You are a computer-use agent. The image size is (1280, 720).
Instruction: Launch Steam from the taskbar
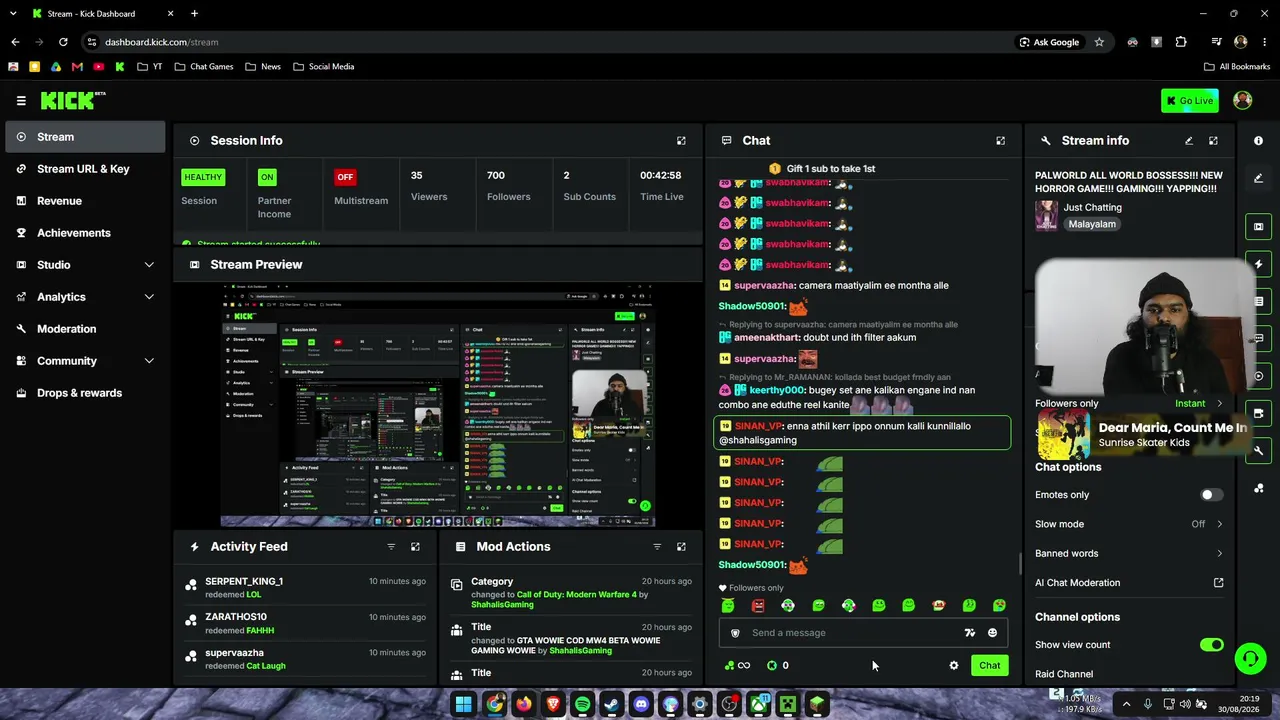[x=612, y=704]
